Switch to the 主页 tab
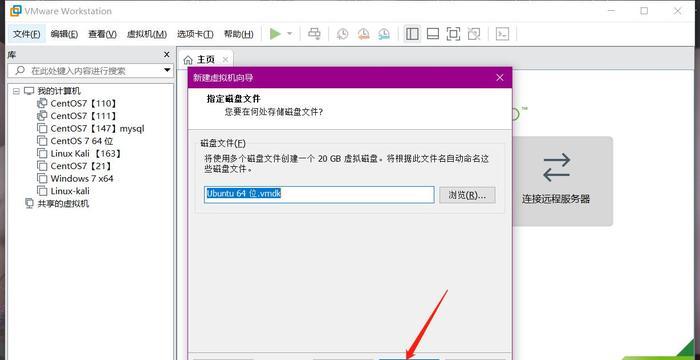 [205, 59]
